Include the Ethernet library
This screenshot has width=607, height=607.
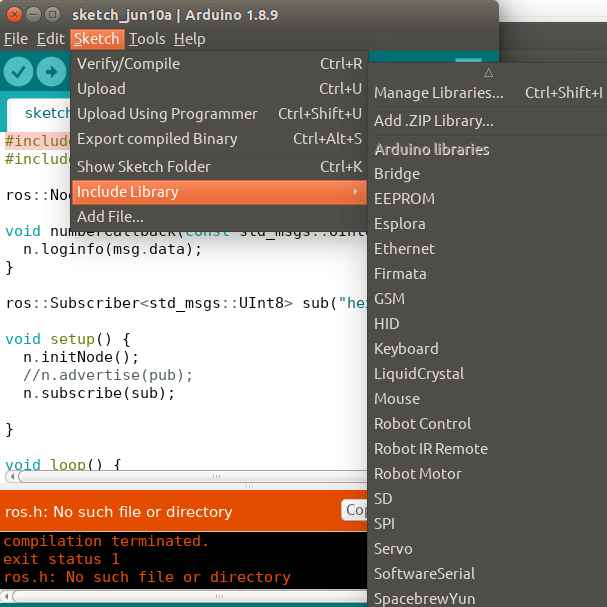(488, 249)
